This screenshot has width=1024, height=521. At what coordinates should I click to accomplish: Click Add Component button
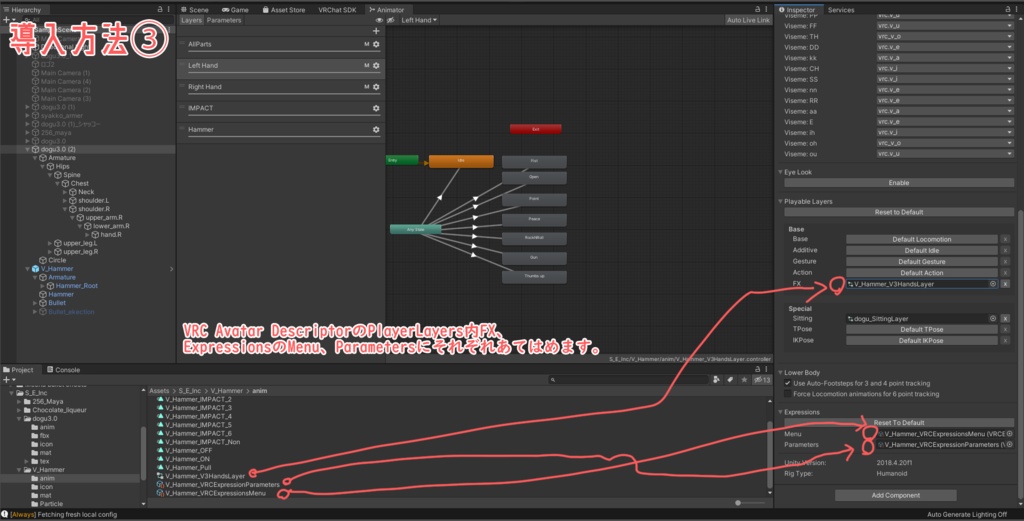pos(895,496)
